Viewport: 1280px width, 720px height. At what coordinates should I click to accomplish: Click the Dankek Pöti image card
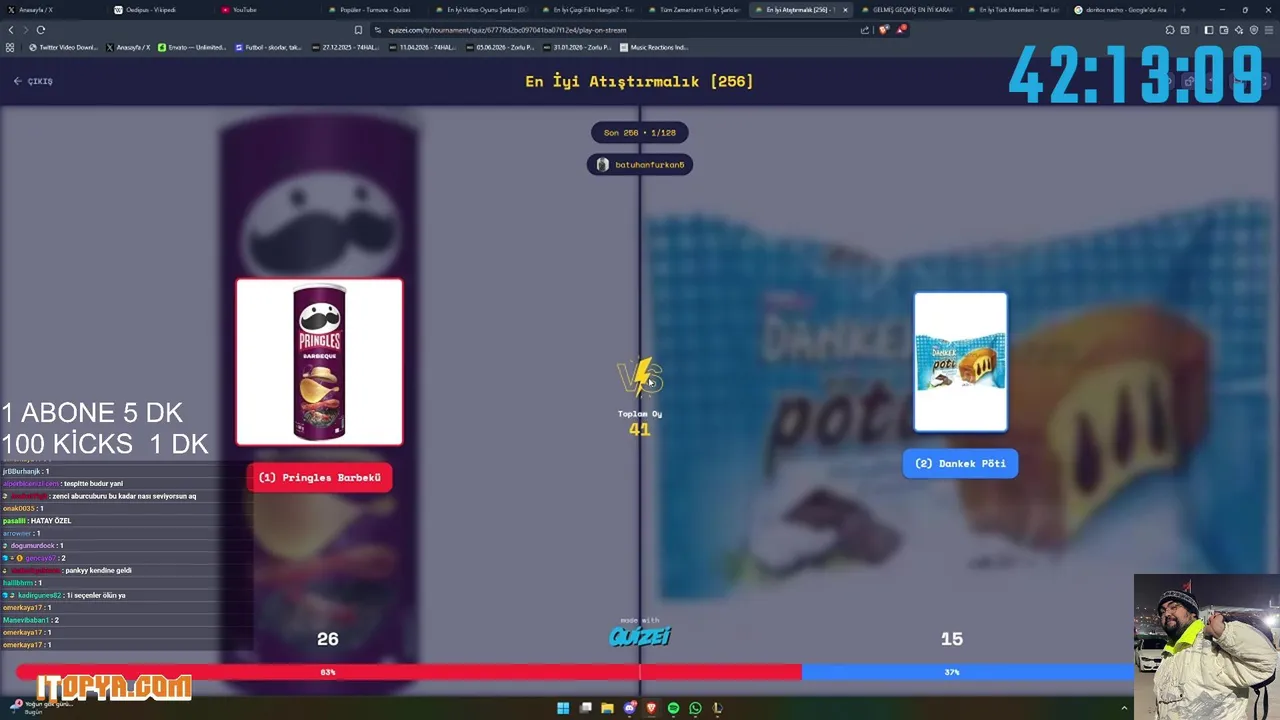960,362
